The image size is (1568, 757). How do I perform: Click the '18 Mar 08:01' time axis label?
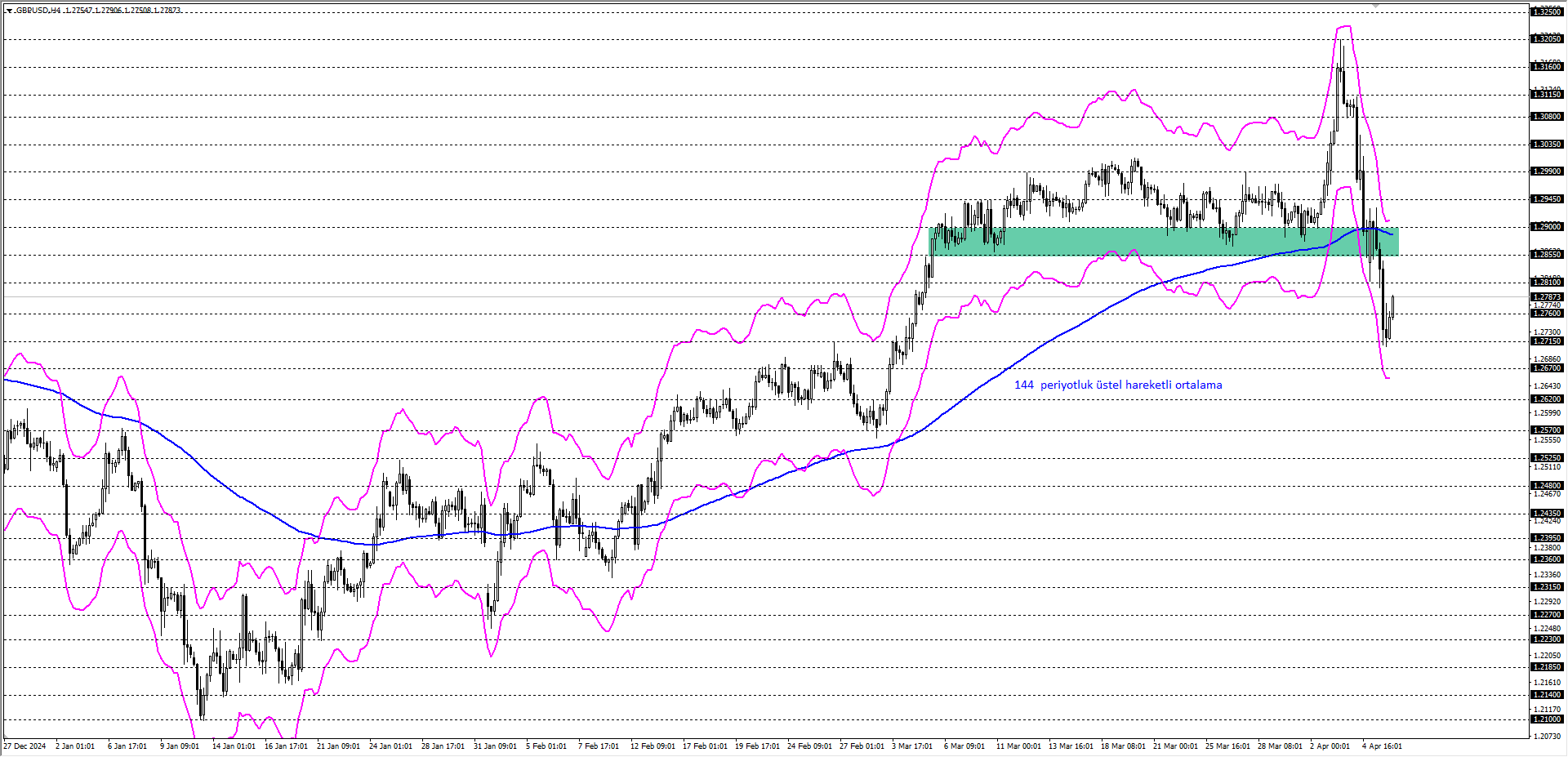pos(1123,746)
